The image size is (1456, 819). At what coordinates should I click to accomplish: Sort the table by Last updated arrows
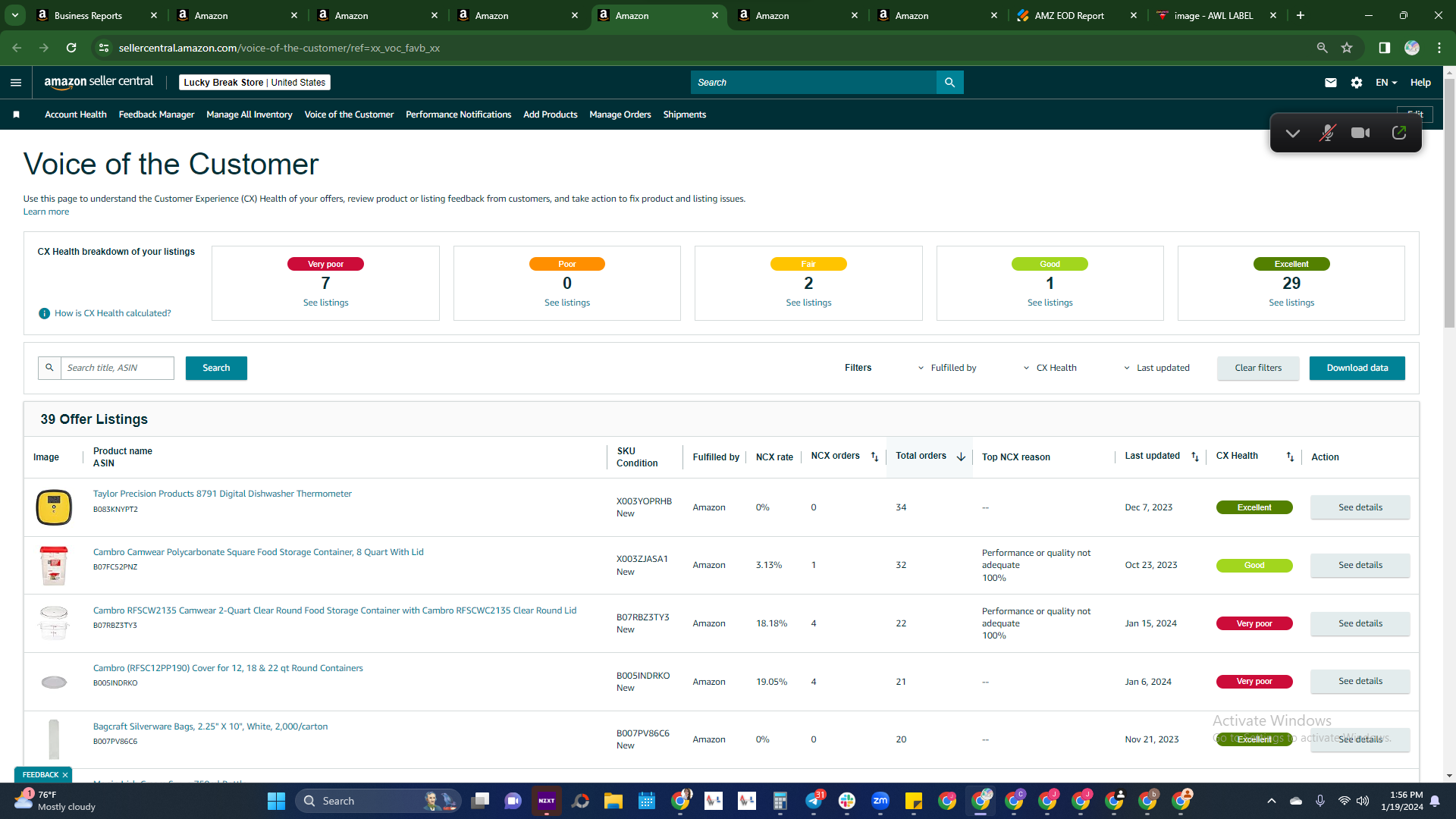[1195, 457]
